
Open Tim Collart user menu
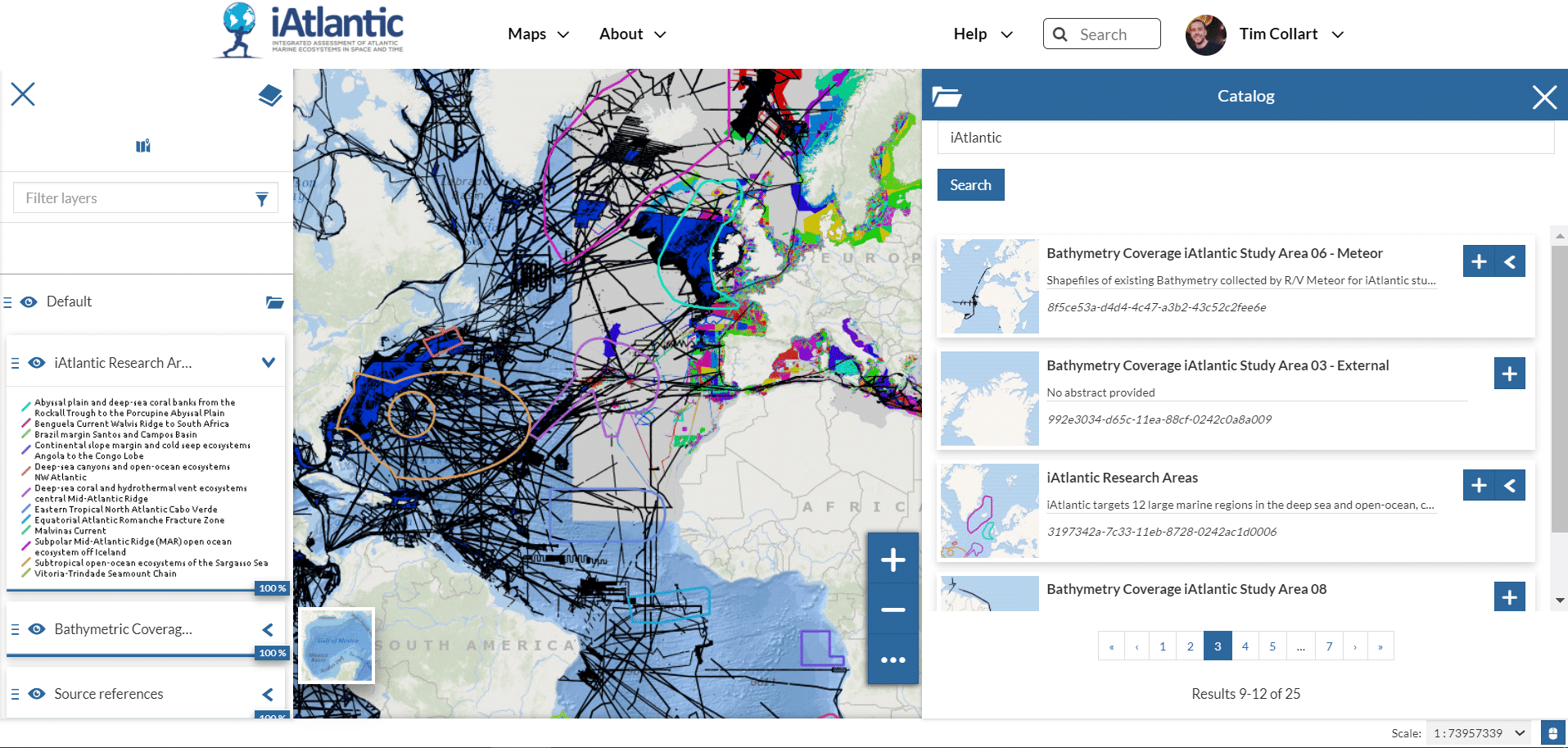(1291, 34)
